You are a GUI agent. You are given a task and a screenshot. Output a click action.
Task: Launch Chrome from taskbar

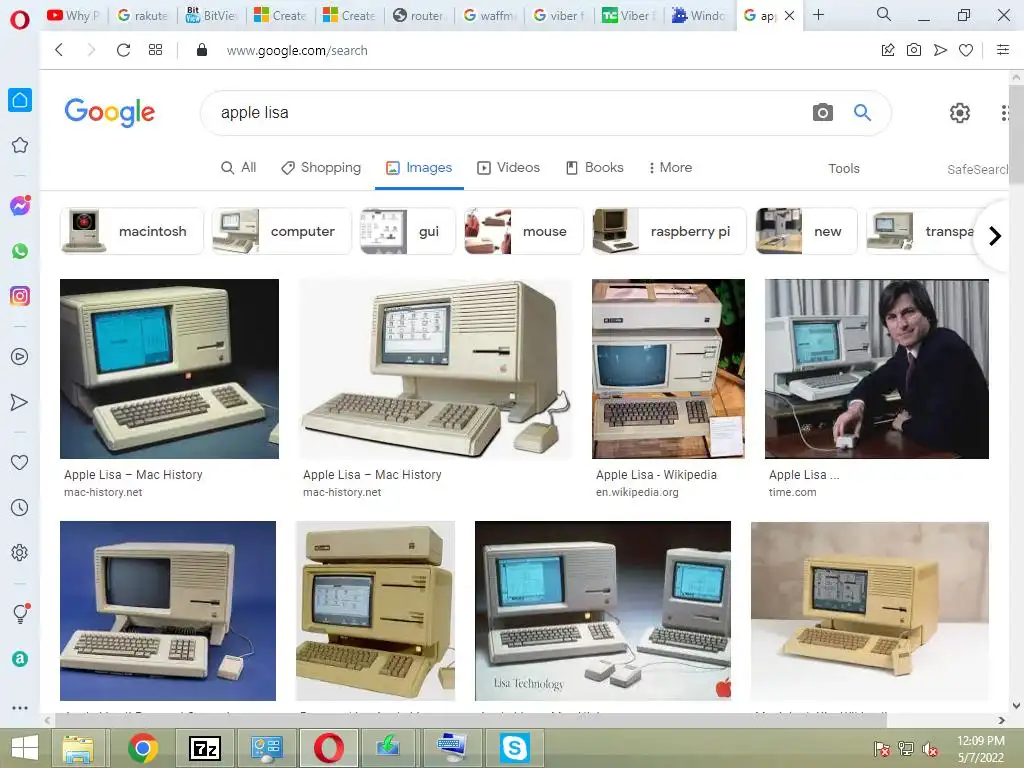[x=142, y=748]
